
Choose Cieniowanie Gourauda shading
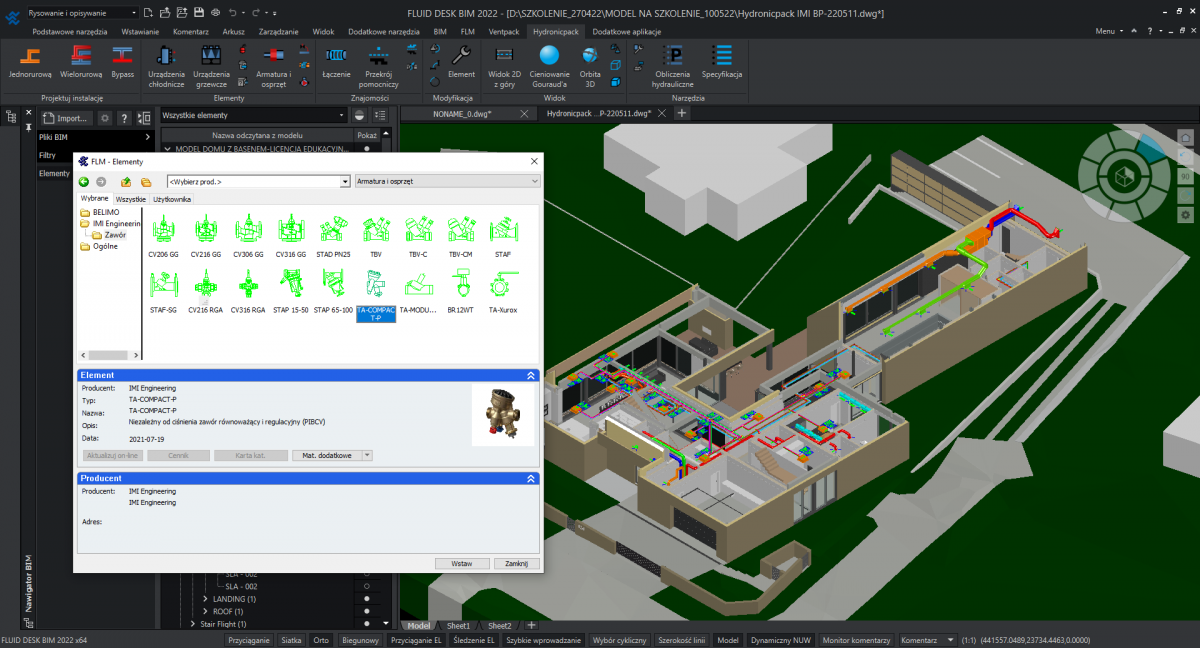coord(548,64)
